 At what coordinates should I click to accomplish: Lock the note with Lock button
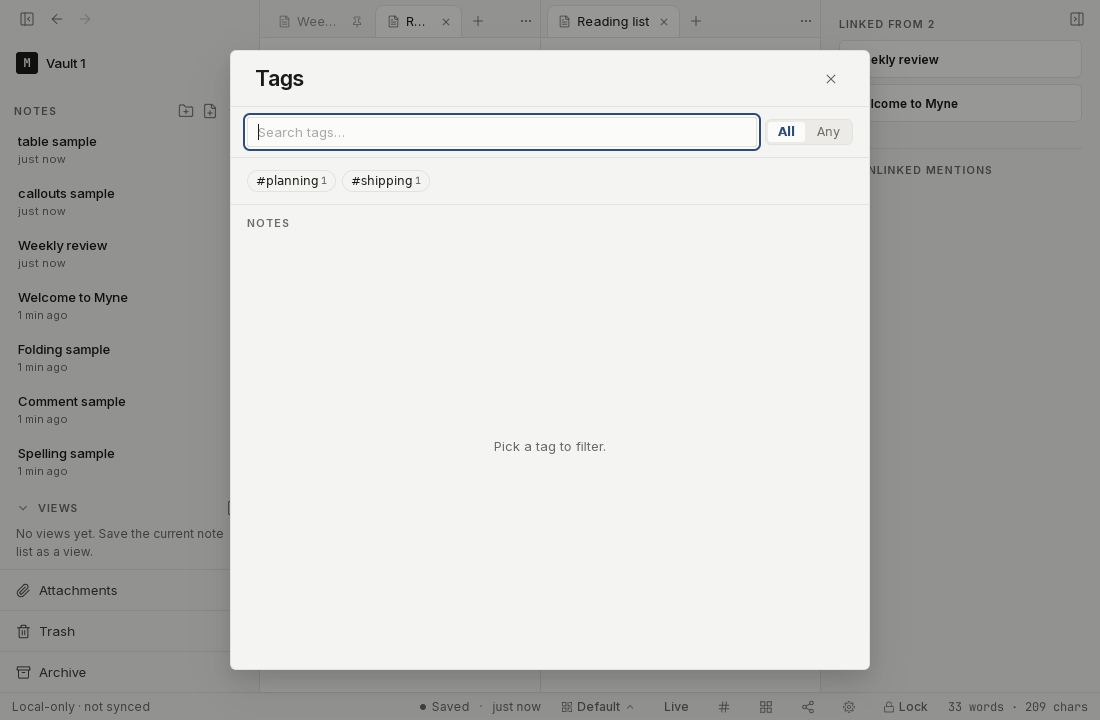[905, 707]
